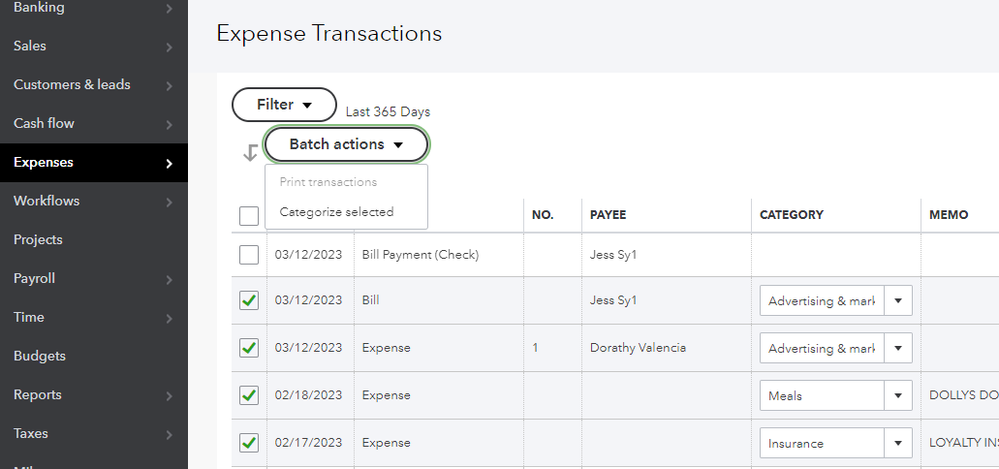
Task: Open the Batch actions dropdown
Action: click(346, 145)
